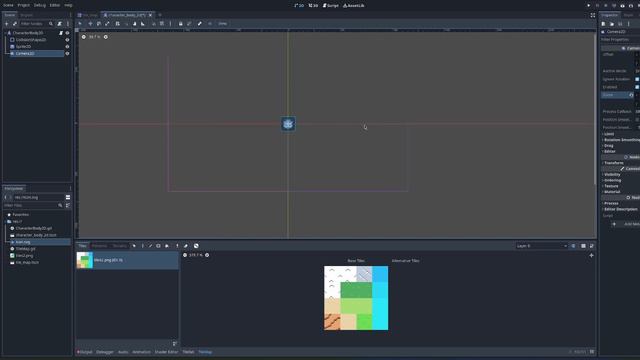Expand the Rotation Smoothing section

pyautogui.click(x=621, y=140)
